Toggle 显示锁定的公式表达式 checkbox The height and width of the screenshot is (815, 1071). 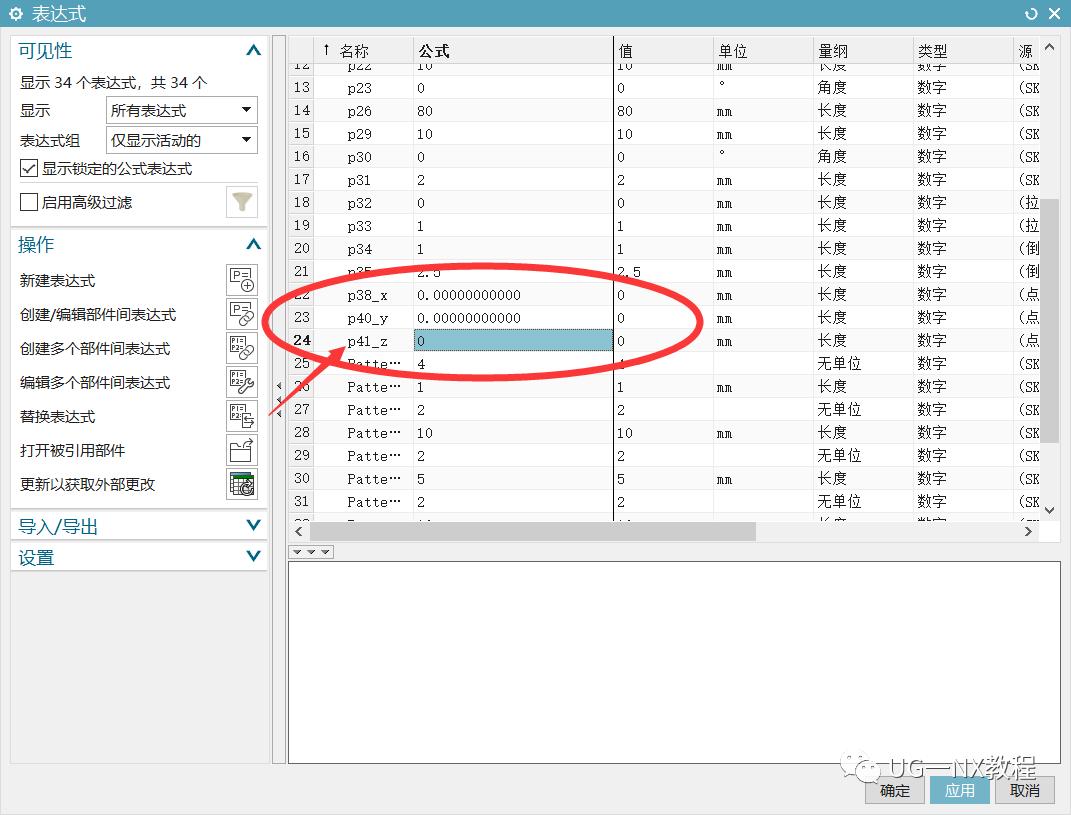pyautogui.click(x=29, y=168)
